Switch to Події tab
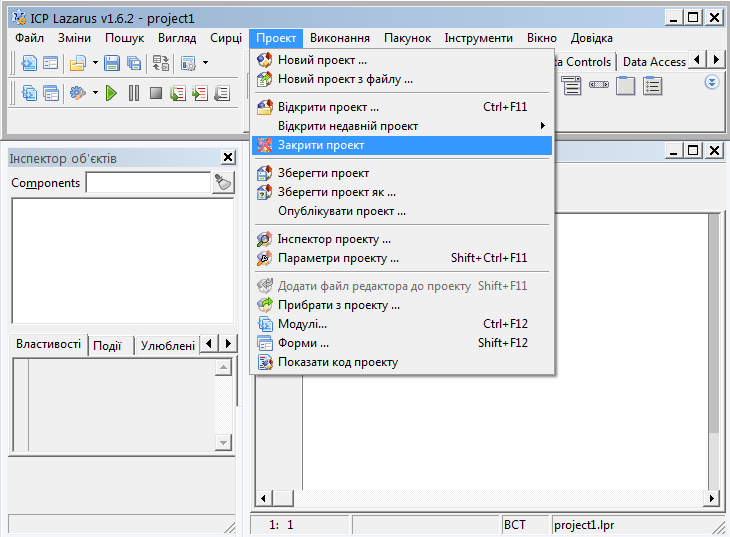730x537 pixels. pos(107,346)
